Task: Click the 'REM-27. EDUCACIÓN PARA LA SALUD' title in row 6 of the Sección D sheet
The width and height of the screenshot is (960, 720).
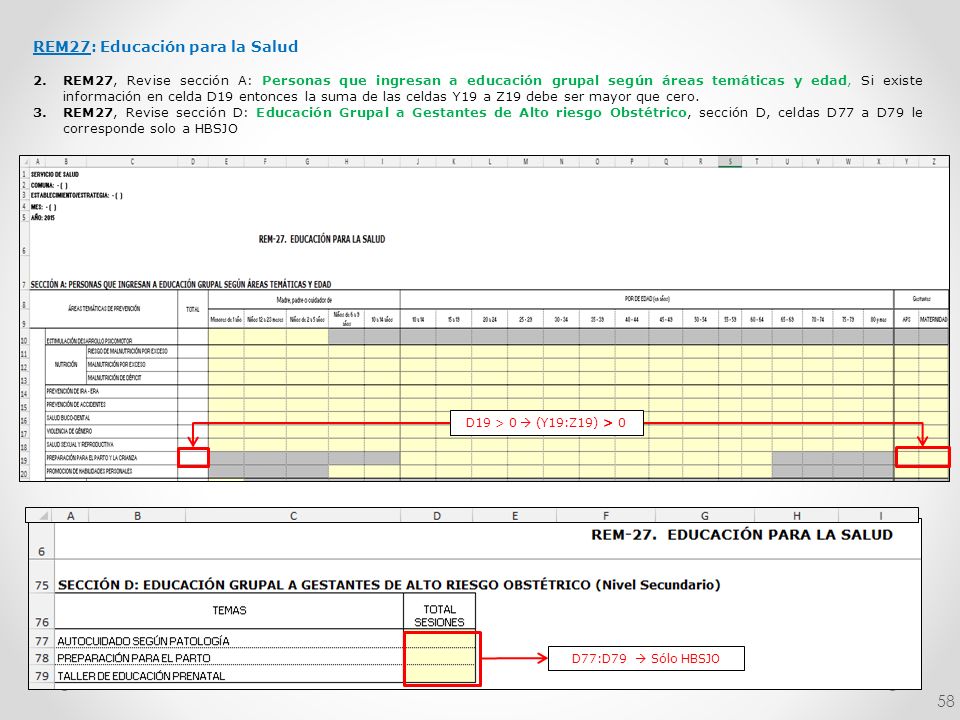Action: [741, 535]
